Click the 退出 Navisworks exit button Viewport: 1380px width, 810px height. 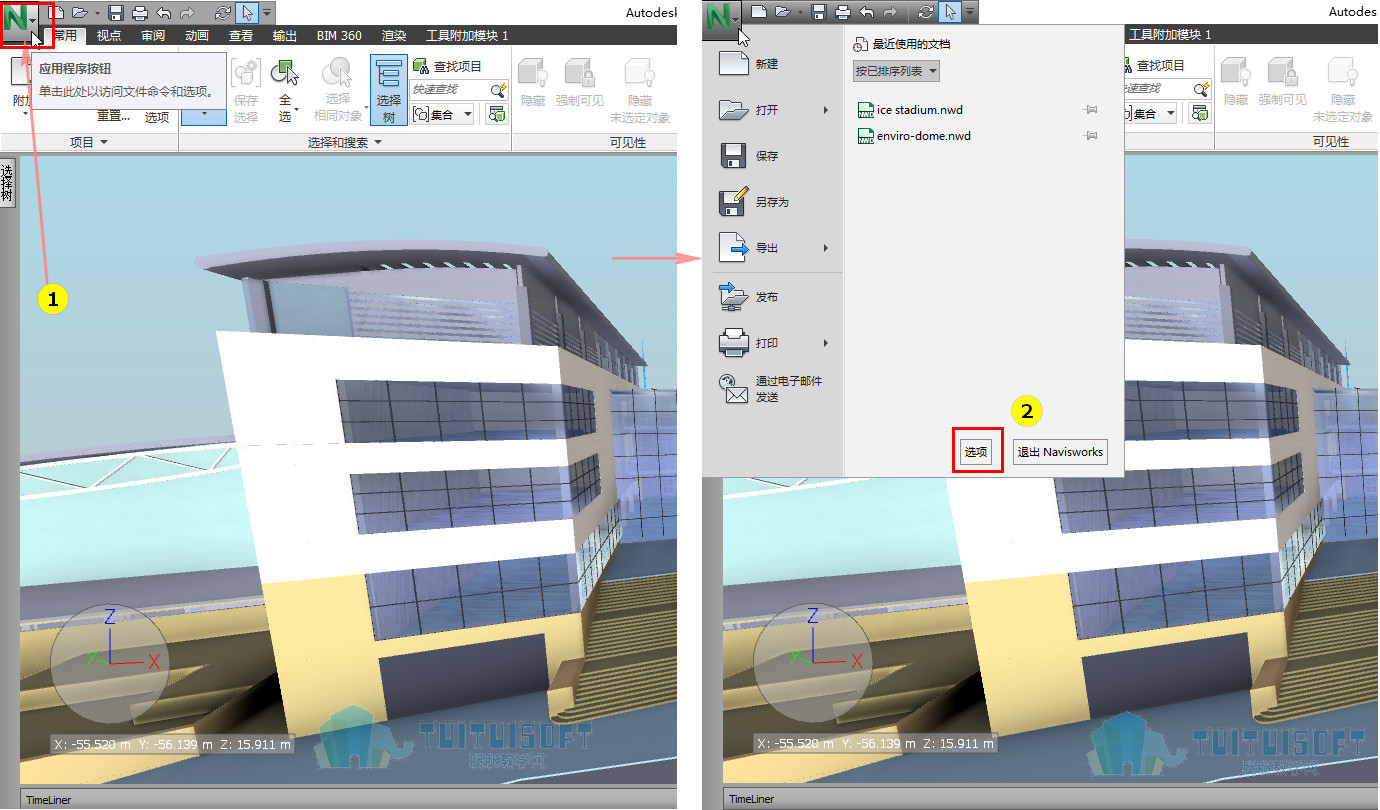point(1060,452)
